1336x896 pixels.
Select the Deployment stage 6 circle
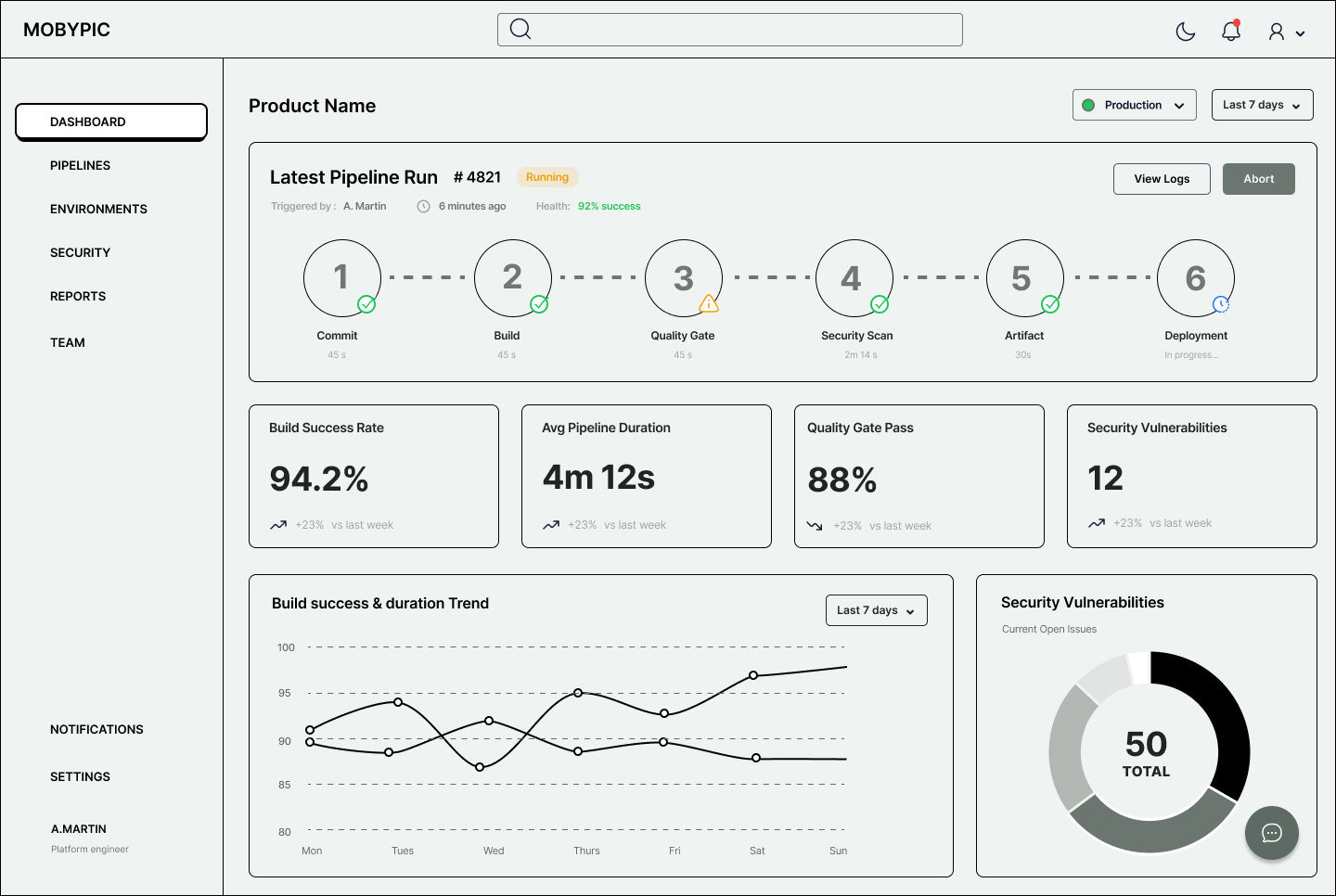click(1195, 277)
